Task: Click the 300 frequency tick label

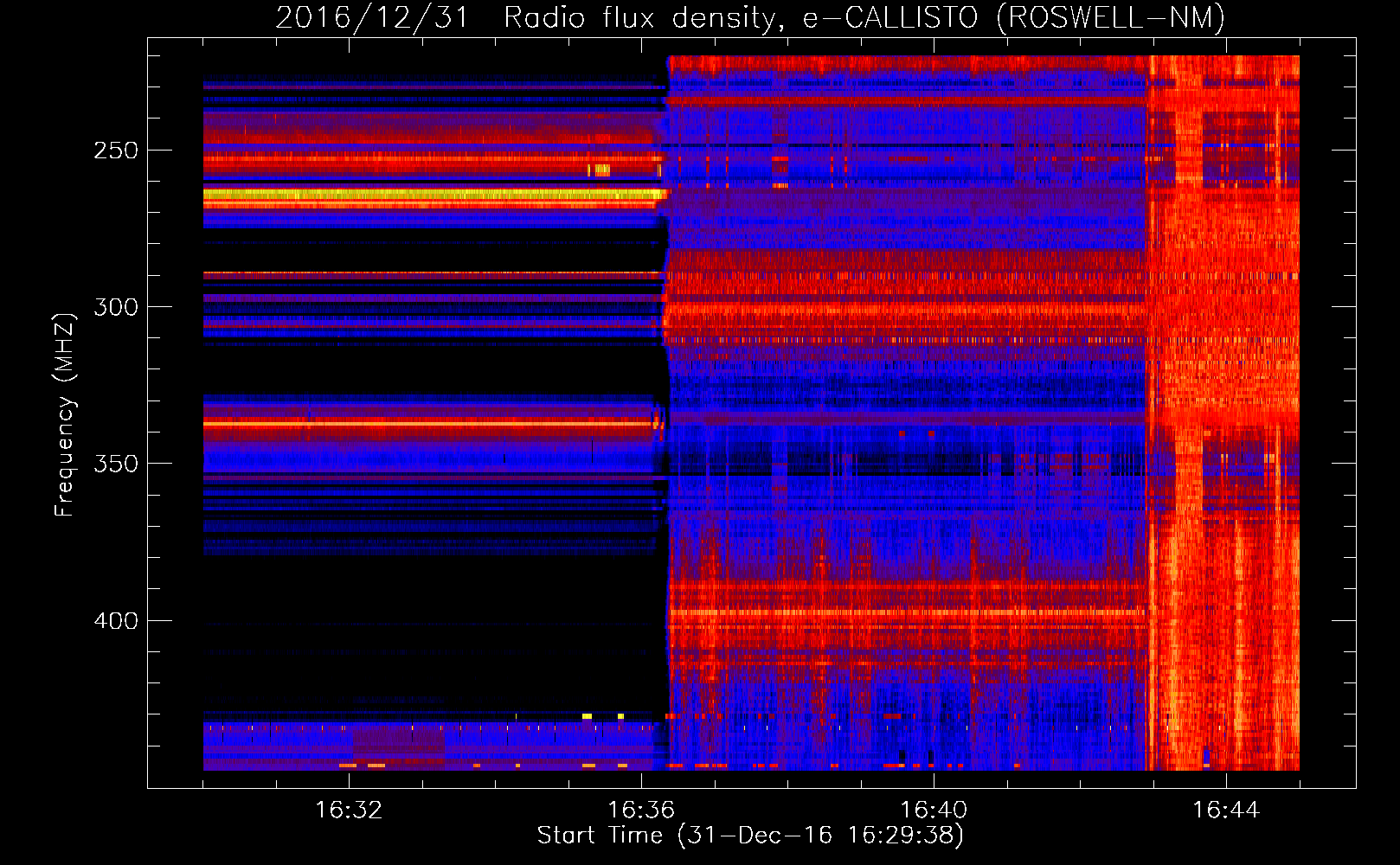Action: pyautogui.click(x=116, y=307)
